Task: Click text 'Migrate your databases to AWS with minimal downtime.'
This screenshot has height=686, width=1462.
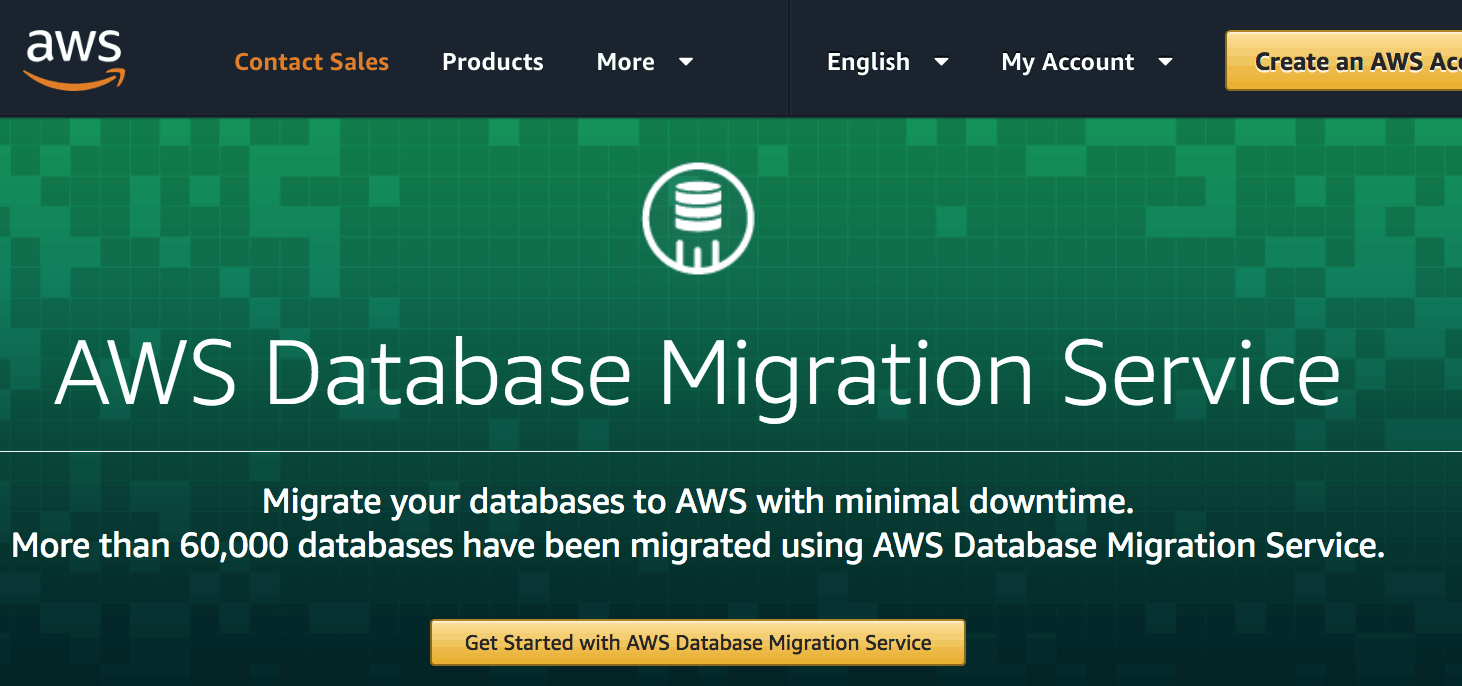Action: [698, 500]
